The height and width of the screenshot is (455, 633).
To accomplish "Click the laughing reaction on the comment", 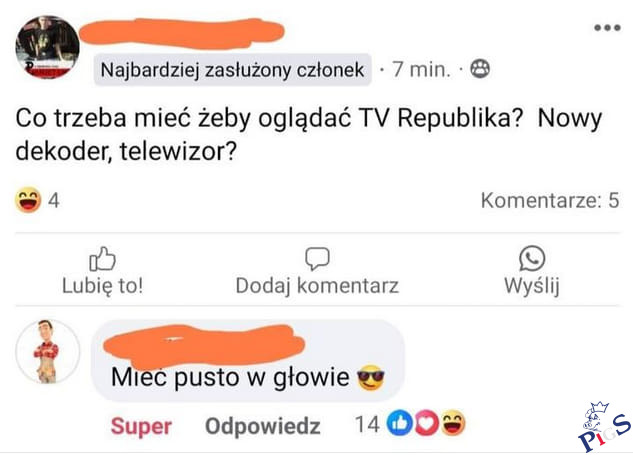I will (x=453, y=423).
